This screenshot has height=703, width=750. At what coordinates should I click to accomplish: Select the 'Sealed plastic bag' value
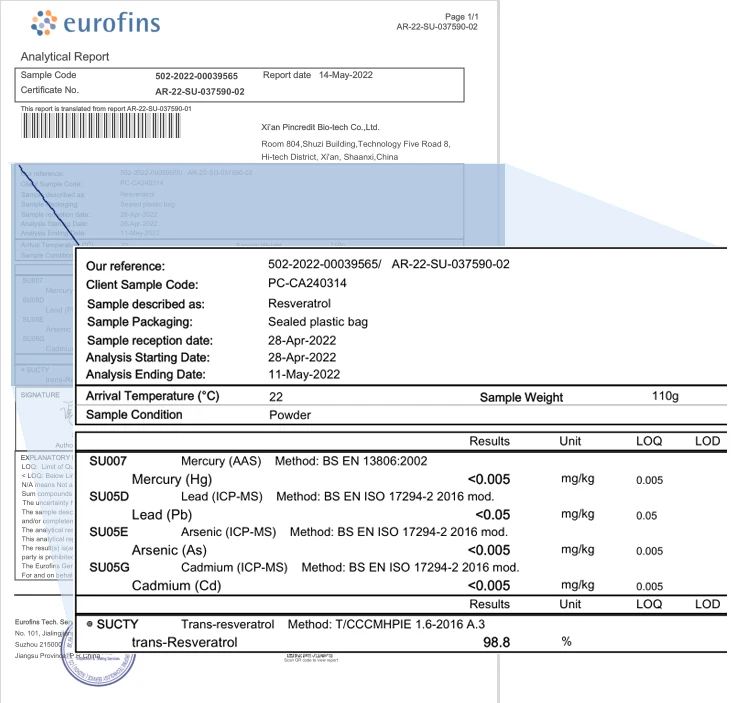tap(318, 322)
